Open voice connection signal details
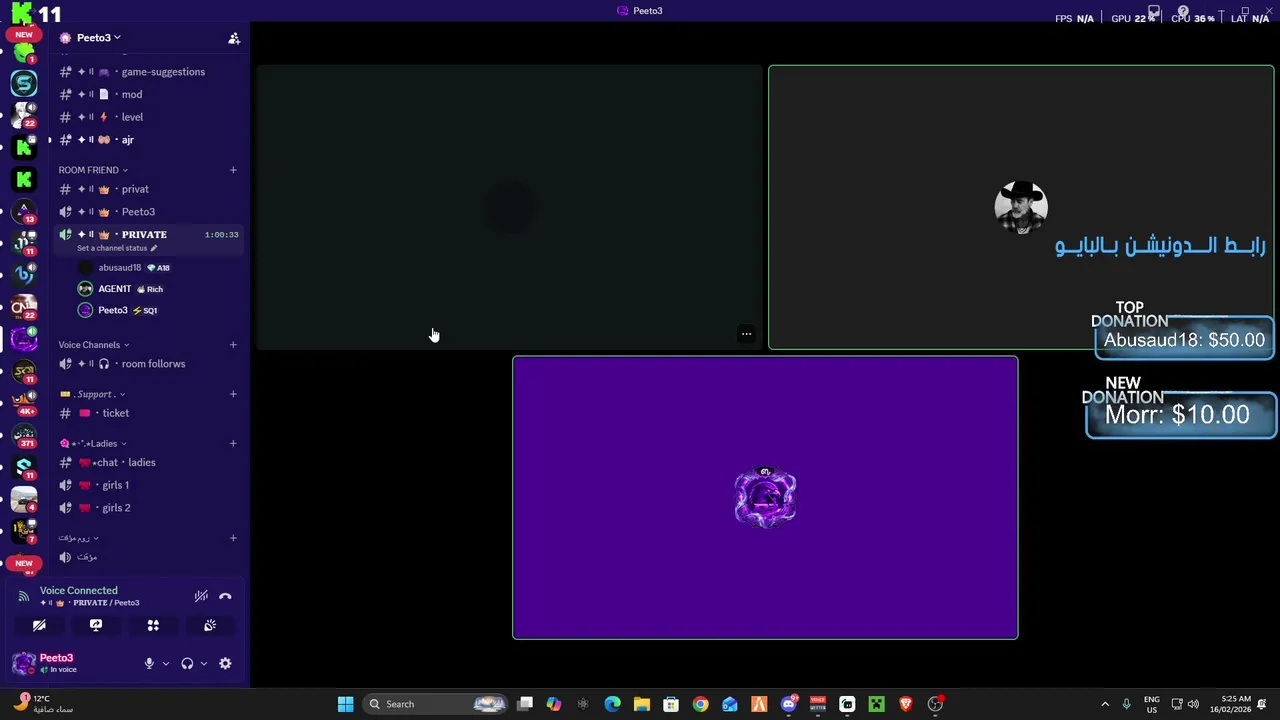This screenshot has height=720, width=1280. [24, 596]
